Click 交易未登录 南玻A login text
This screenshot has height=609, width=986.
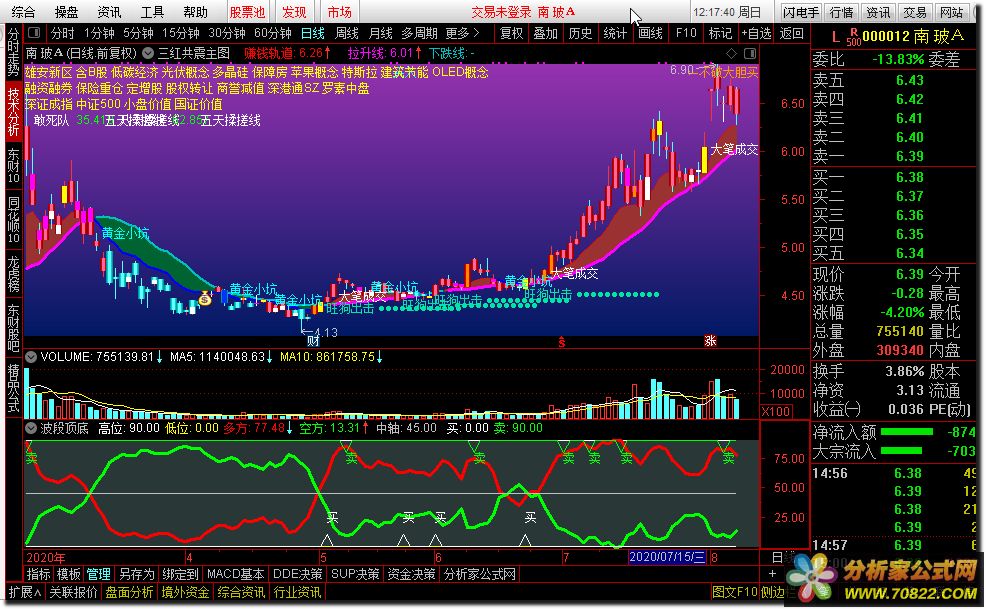[523, 12]
